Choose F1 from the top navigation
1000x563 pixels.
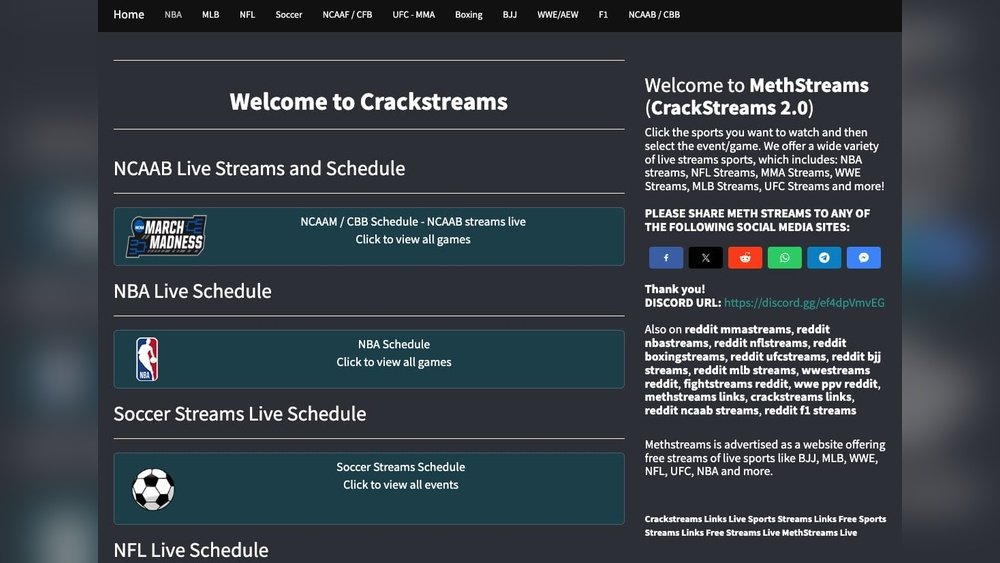[x=603, y=15]
